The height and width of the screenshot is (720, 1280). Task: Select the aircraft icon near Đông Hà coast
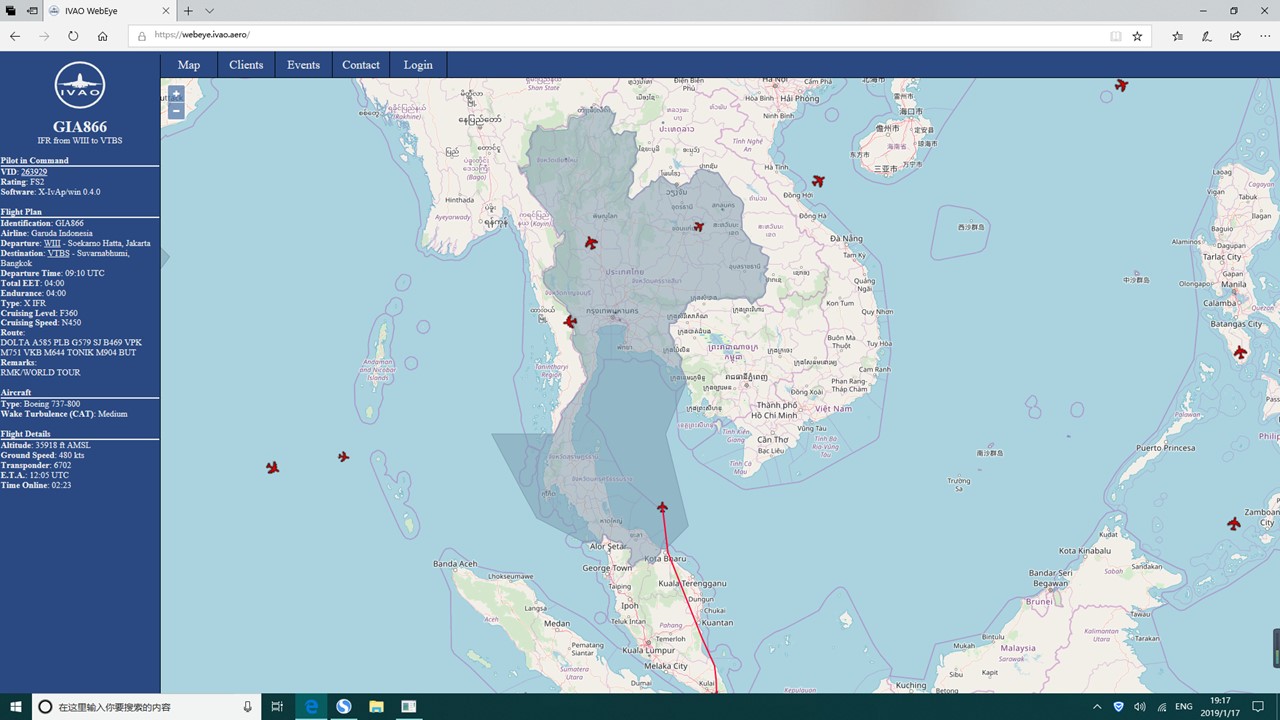[818, 181]
